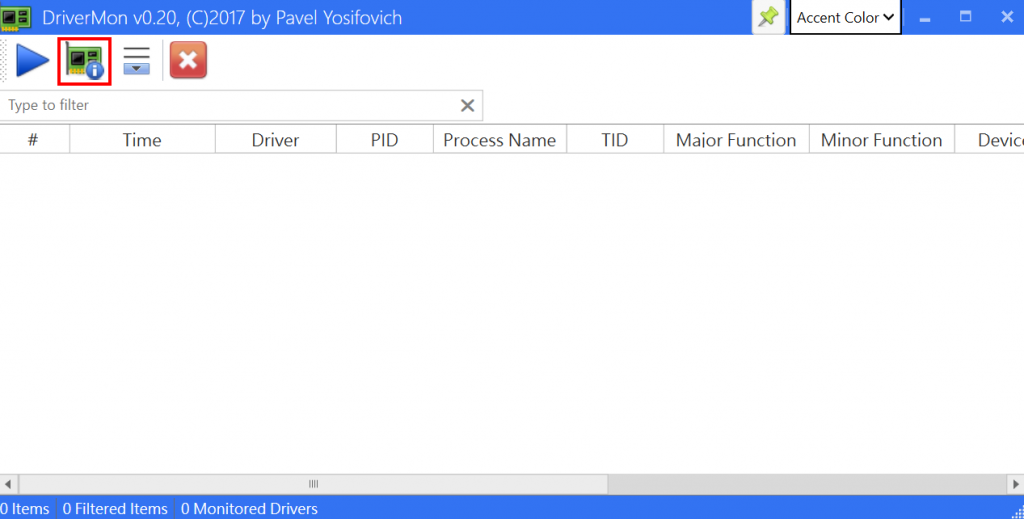Sort by the # column header
This screenshot has height=519, width=1024.
coord(34,140)
